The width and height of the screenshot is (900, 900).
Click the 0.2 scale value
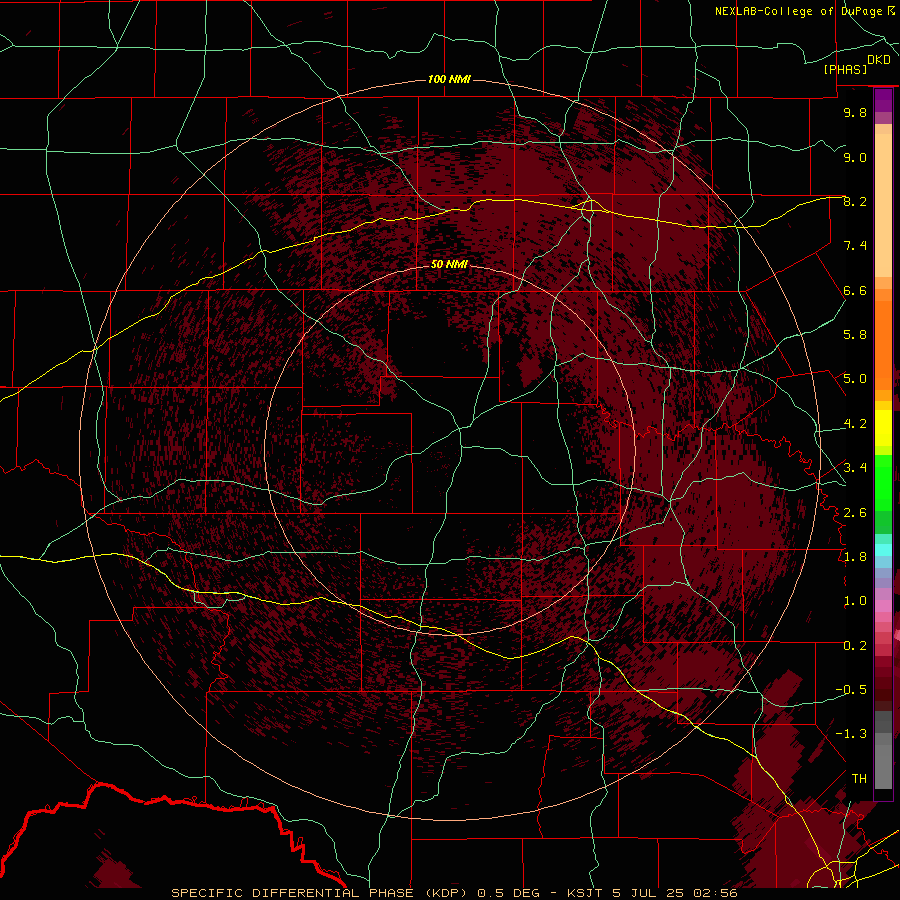tap(855, 645)
